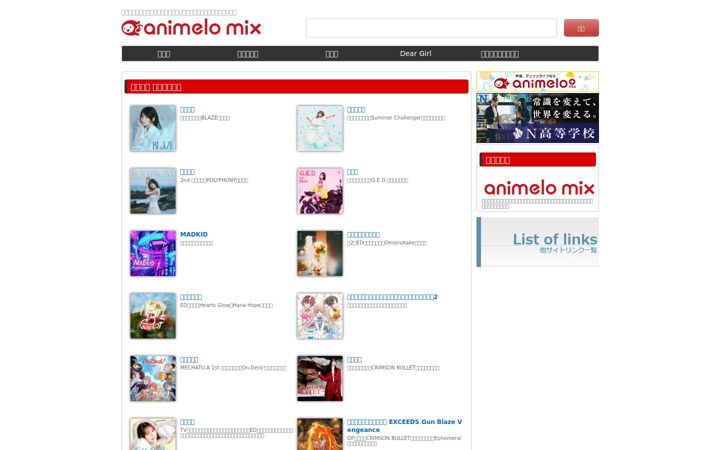Viewport: 720px width, 450px height.
Task: Open the Q.E.D. motorcycle cover thumbnail
Action: [320, 191]
